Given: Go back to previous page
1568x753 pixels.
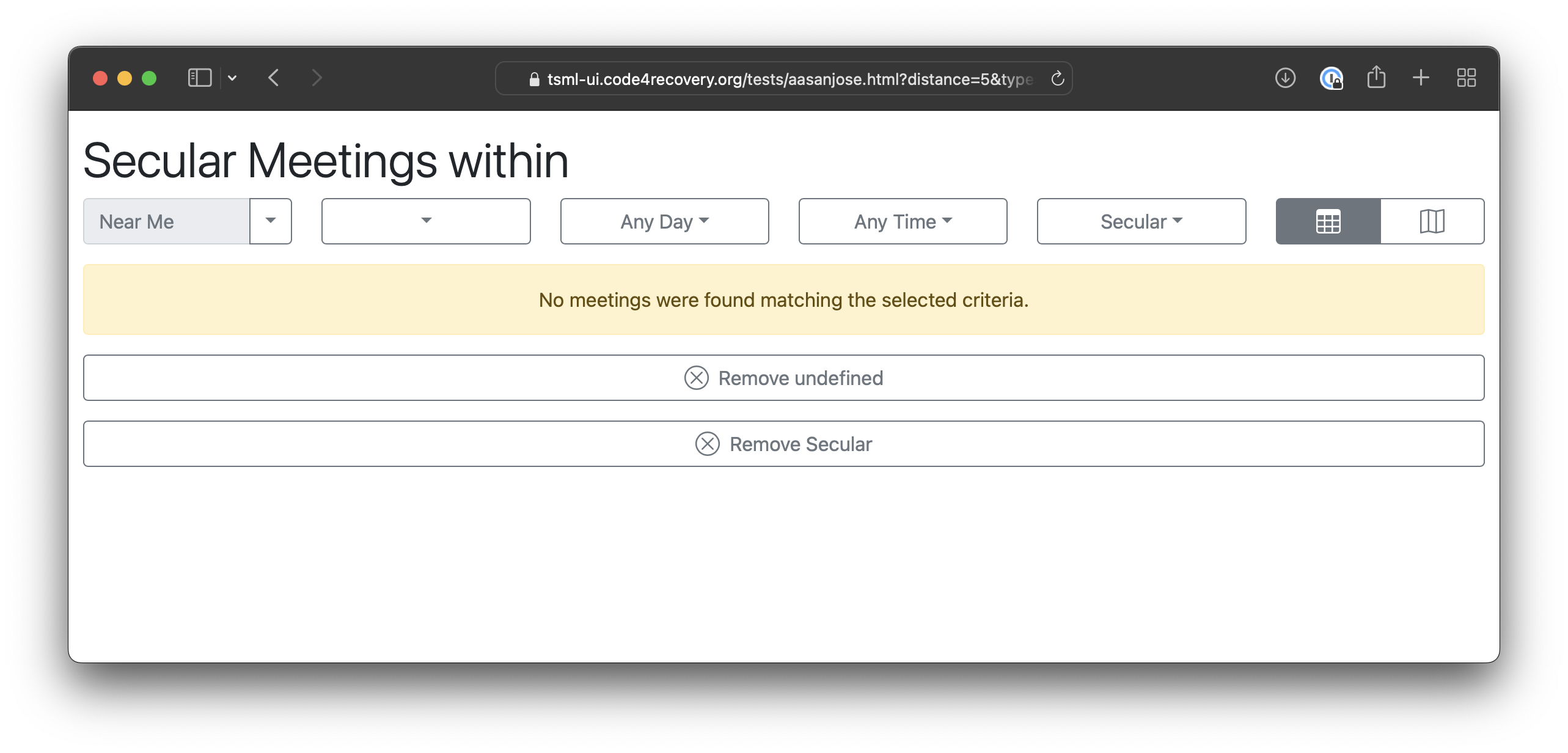Looking at the screenshot, I should 274,78.
